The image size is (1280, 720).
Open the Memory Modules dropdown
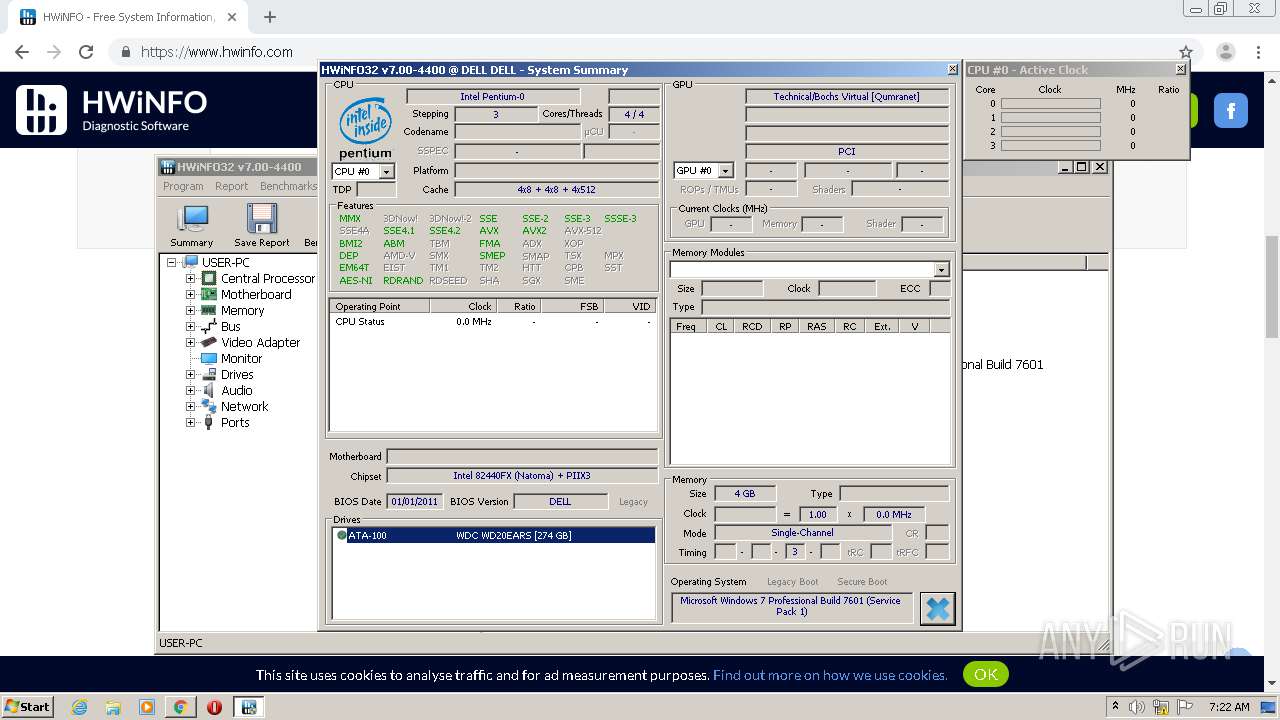click(941, 270)
